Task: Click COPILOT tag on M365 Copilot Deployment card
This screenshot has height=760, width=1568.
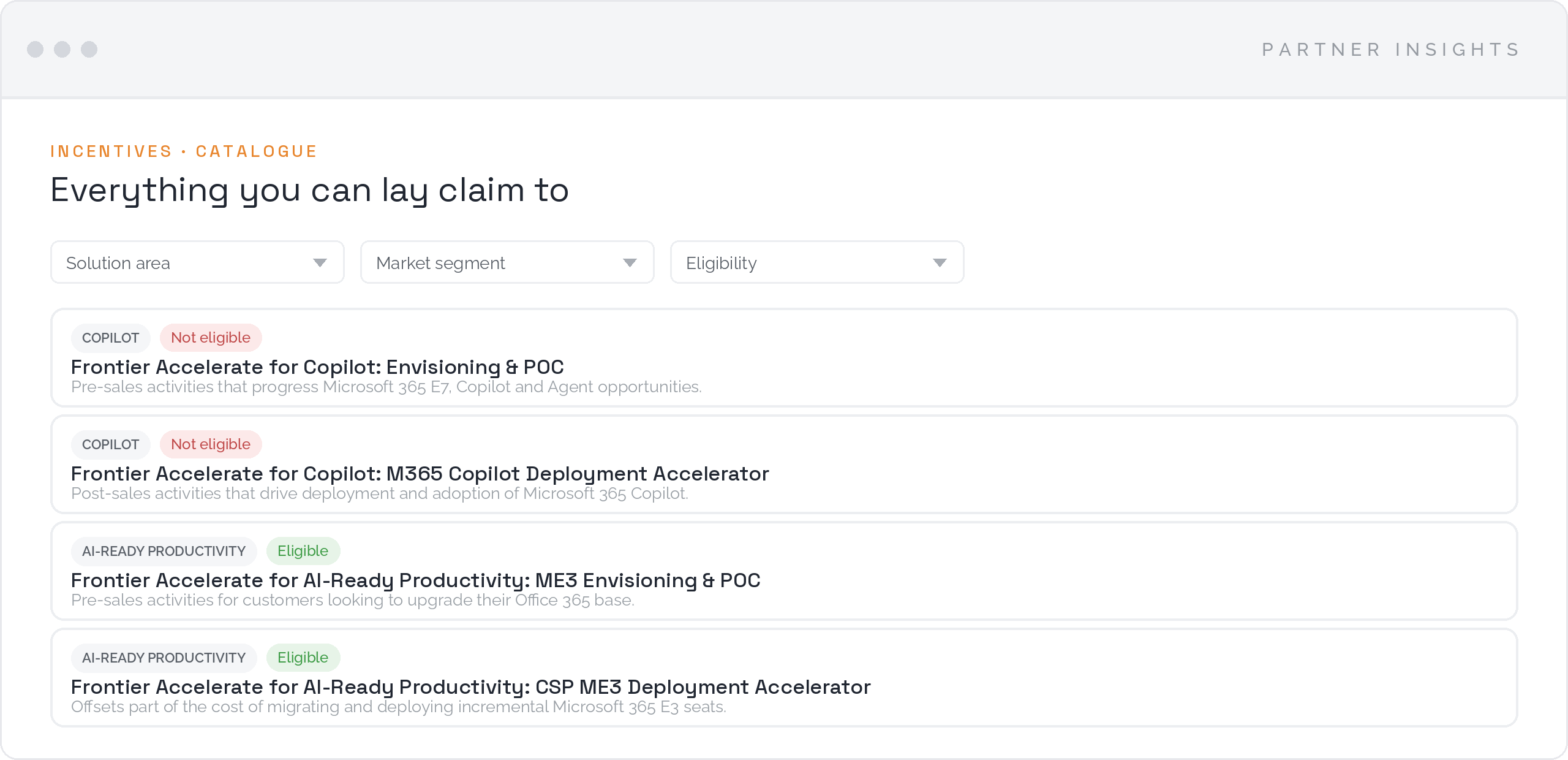Action: [111, 444]
